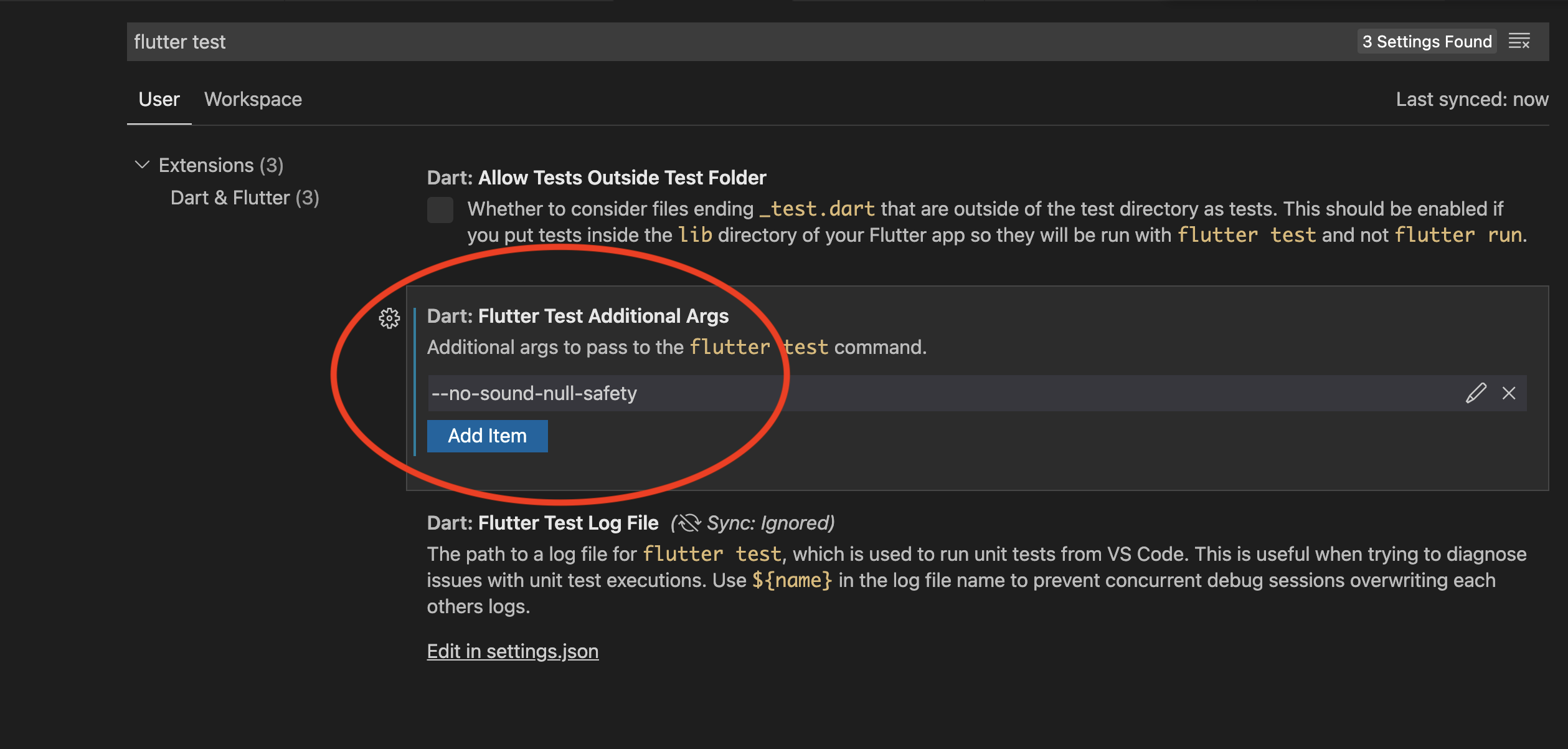Viewport: 1568px width, 749px height.
Task: Remove the --no-sound-null-safety item with the X icon
Action: [1509, 393]
